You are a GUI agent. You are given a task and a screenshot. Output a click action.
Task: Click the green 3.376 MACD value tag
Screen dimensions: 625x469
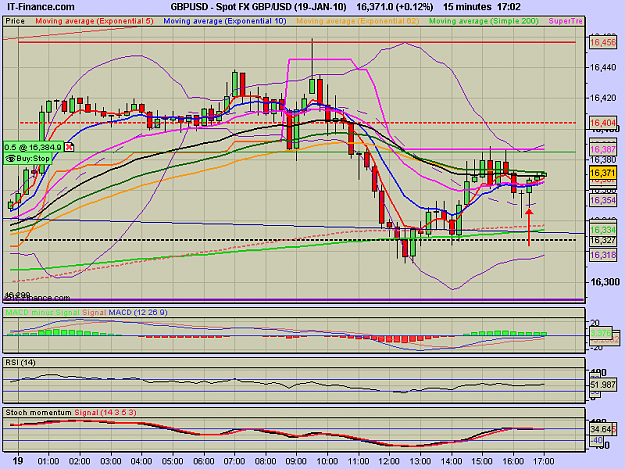tap(601, 333)
